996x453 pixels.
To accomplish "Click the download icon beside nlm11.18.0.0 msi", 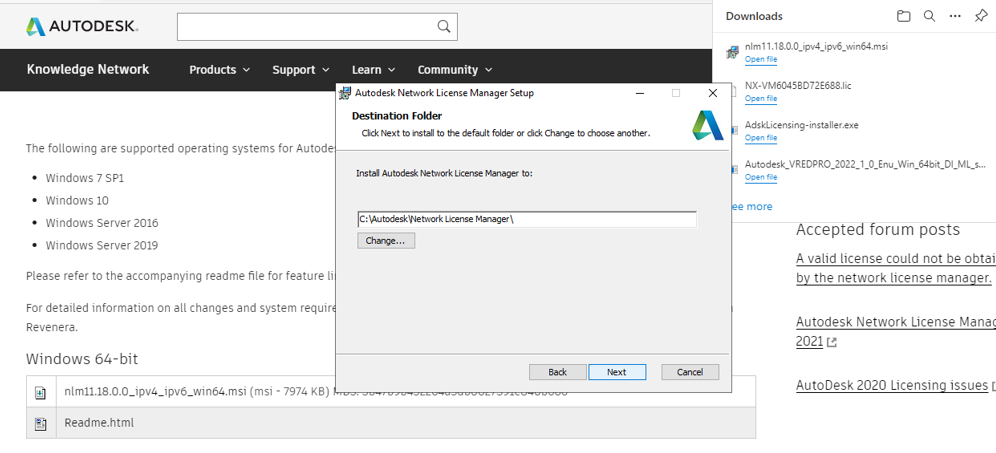I will point(41,393).
